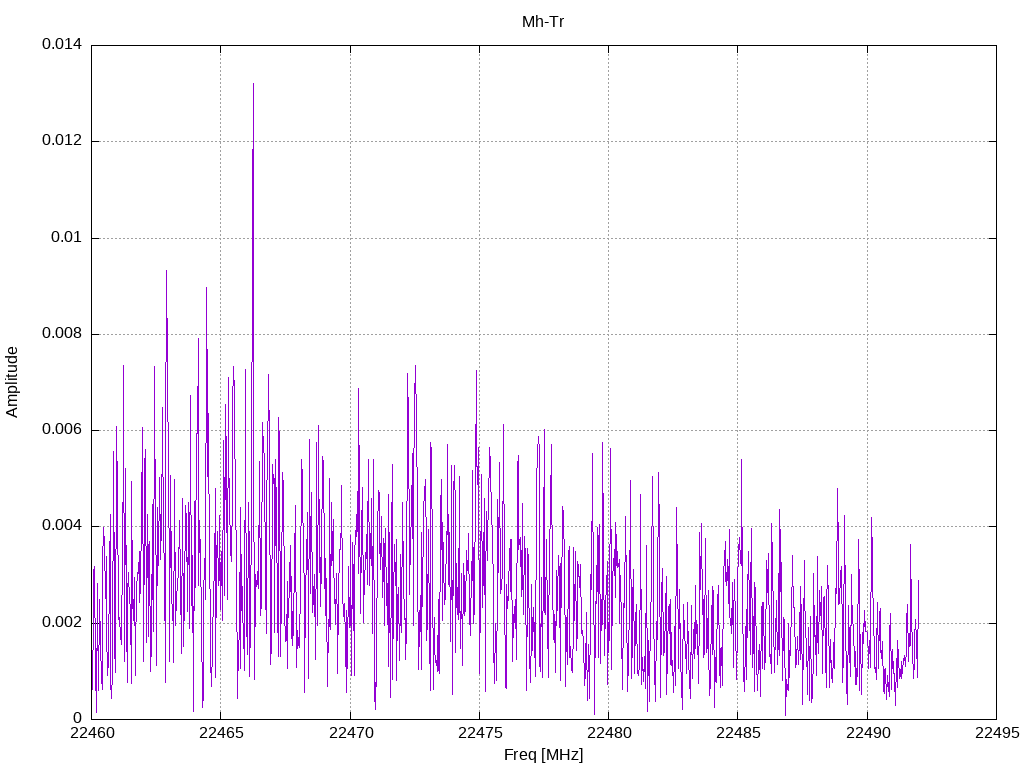Image resolution: width=1024 pixels, height=768 pixels.
Task: Pick the 0.008 y-axis tick label
Action: [x=61, y=334]
